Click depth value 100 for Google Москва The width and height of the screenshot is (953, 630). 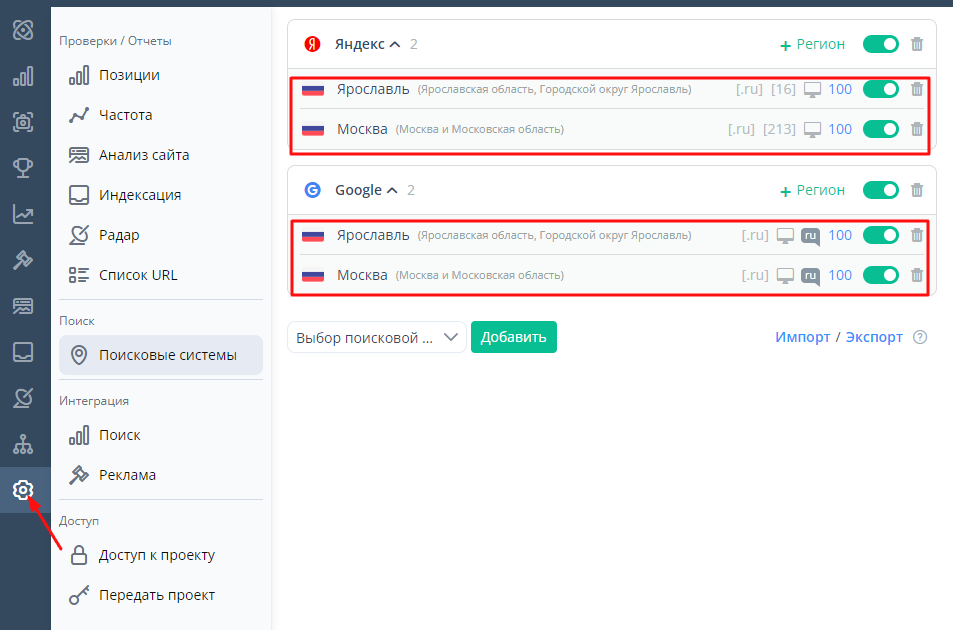[840, 275]
